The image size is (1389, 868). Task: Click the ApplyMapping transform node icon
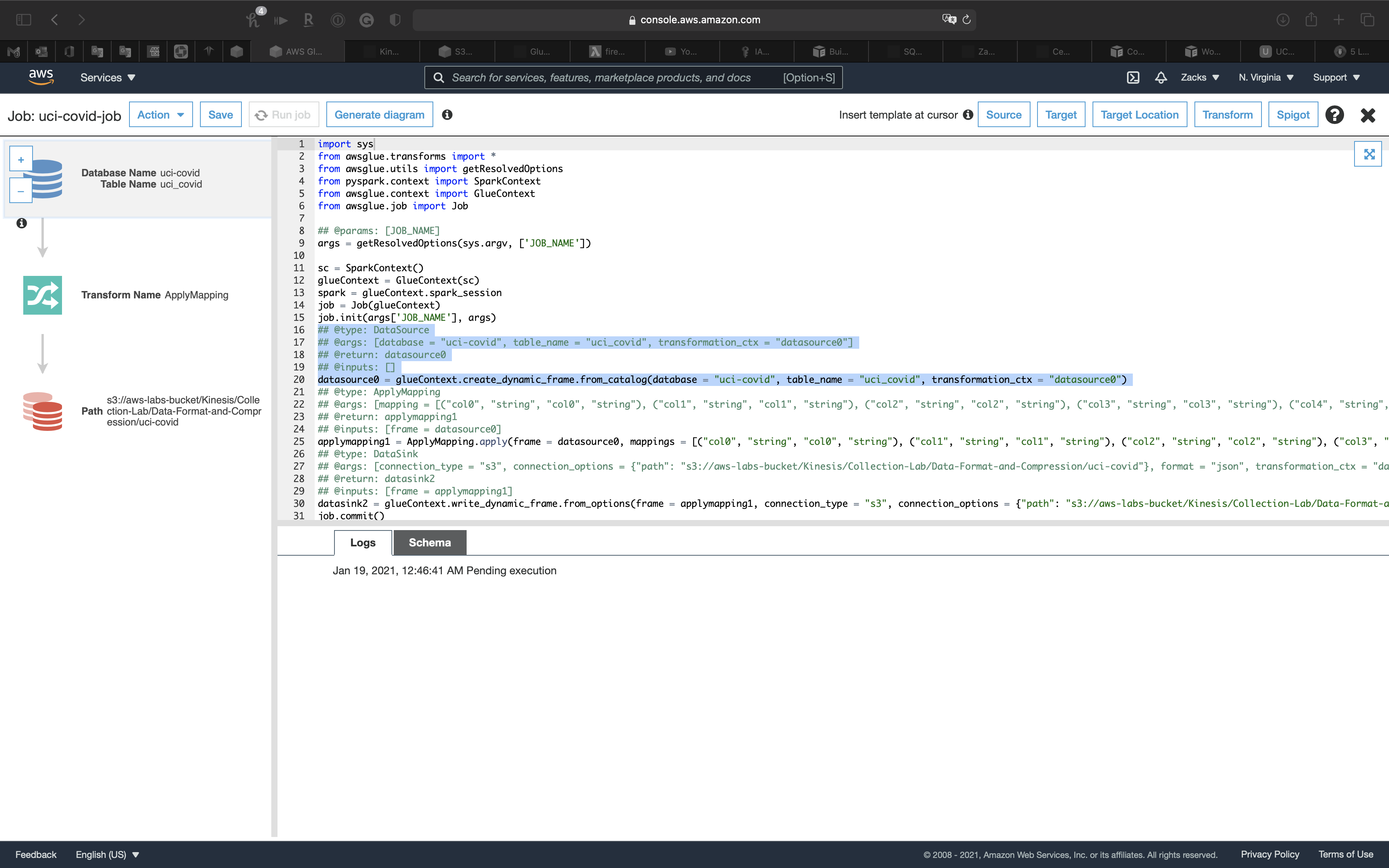pos(43,295)
